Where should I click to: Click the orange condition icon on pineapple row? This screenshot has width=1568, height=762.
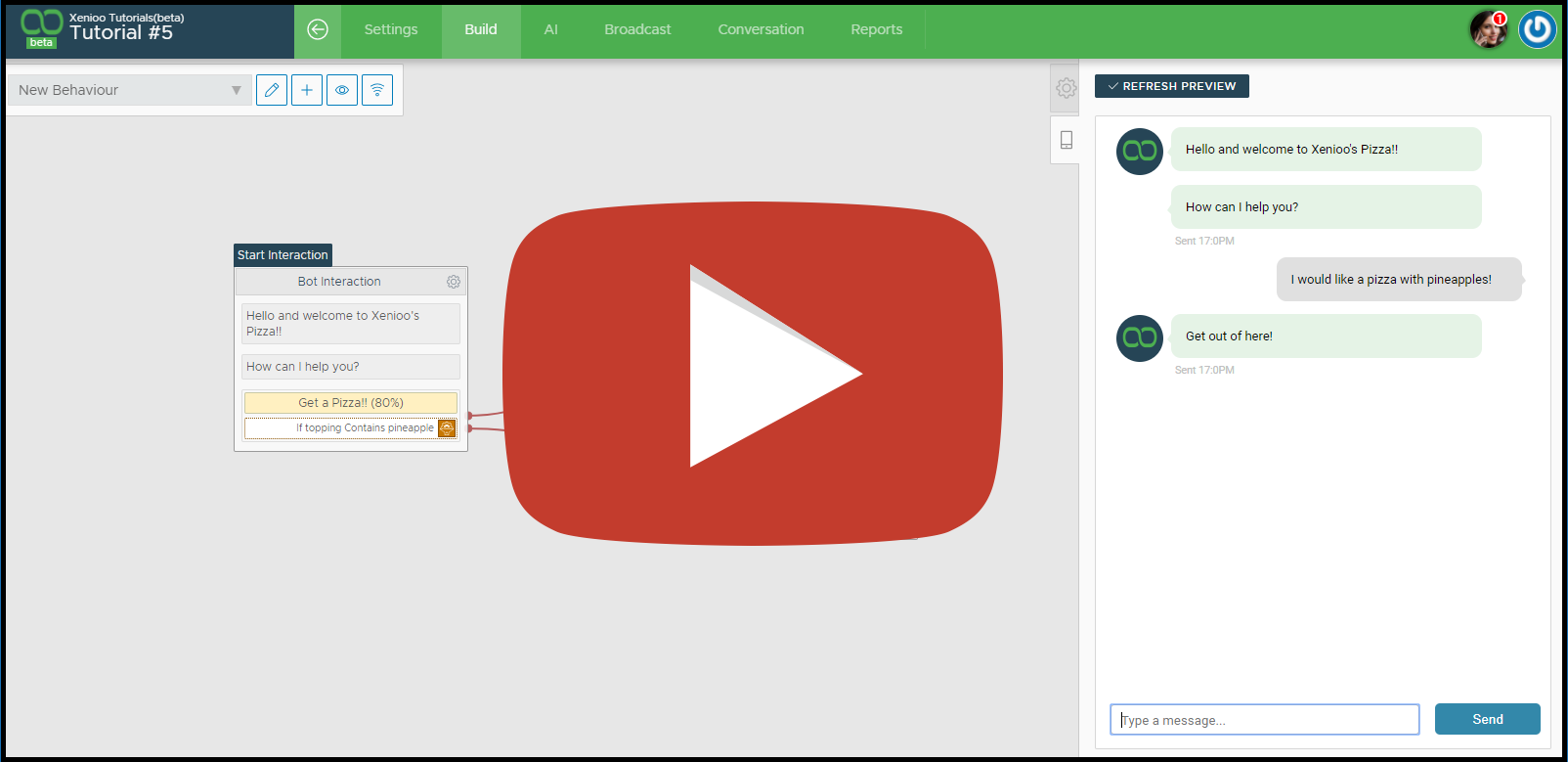pyautogui.click(x=447, y=428)
